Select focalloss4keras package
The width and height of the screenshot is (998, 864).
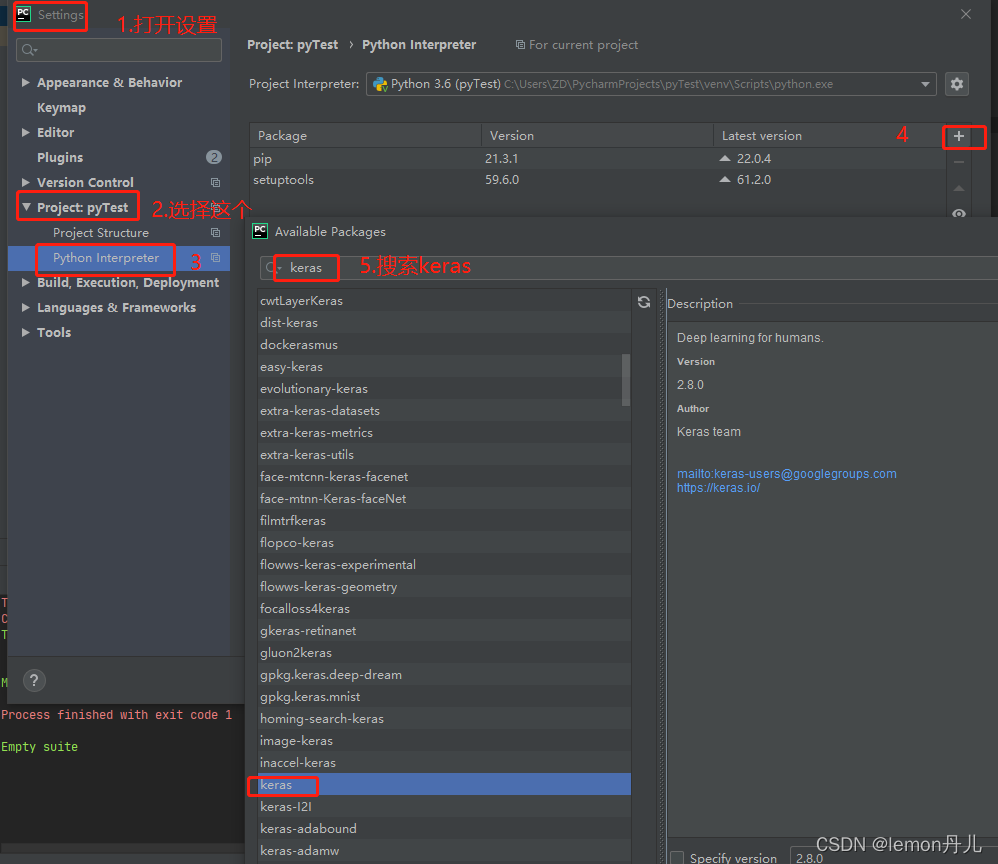click(444, 609)
